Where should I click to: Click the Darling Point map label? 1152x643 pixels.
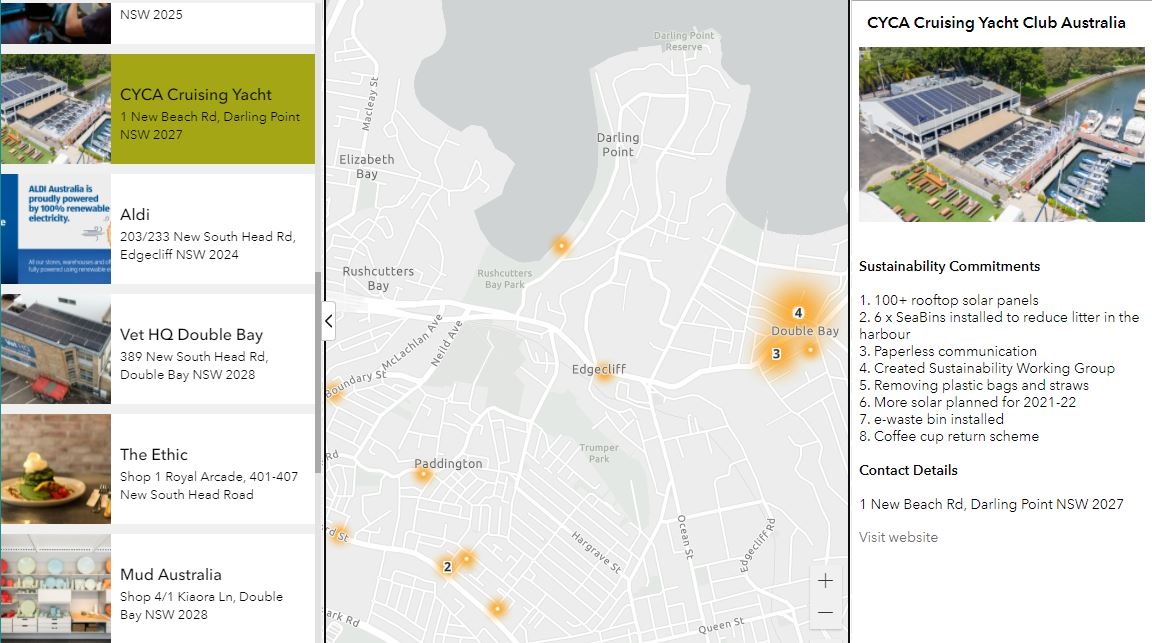coord(618,145)
